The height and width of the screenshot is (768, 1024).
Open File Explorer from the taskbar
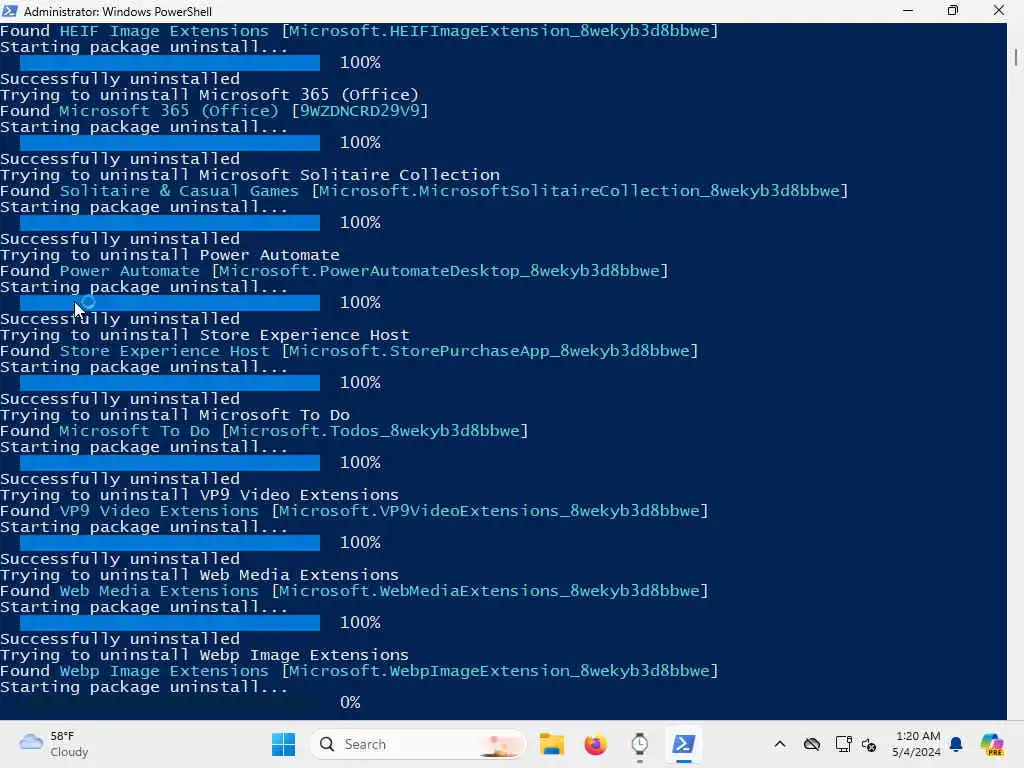click(x=551, y=744)
